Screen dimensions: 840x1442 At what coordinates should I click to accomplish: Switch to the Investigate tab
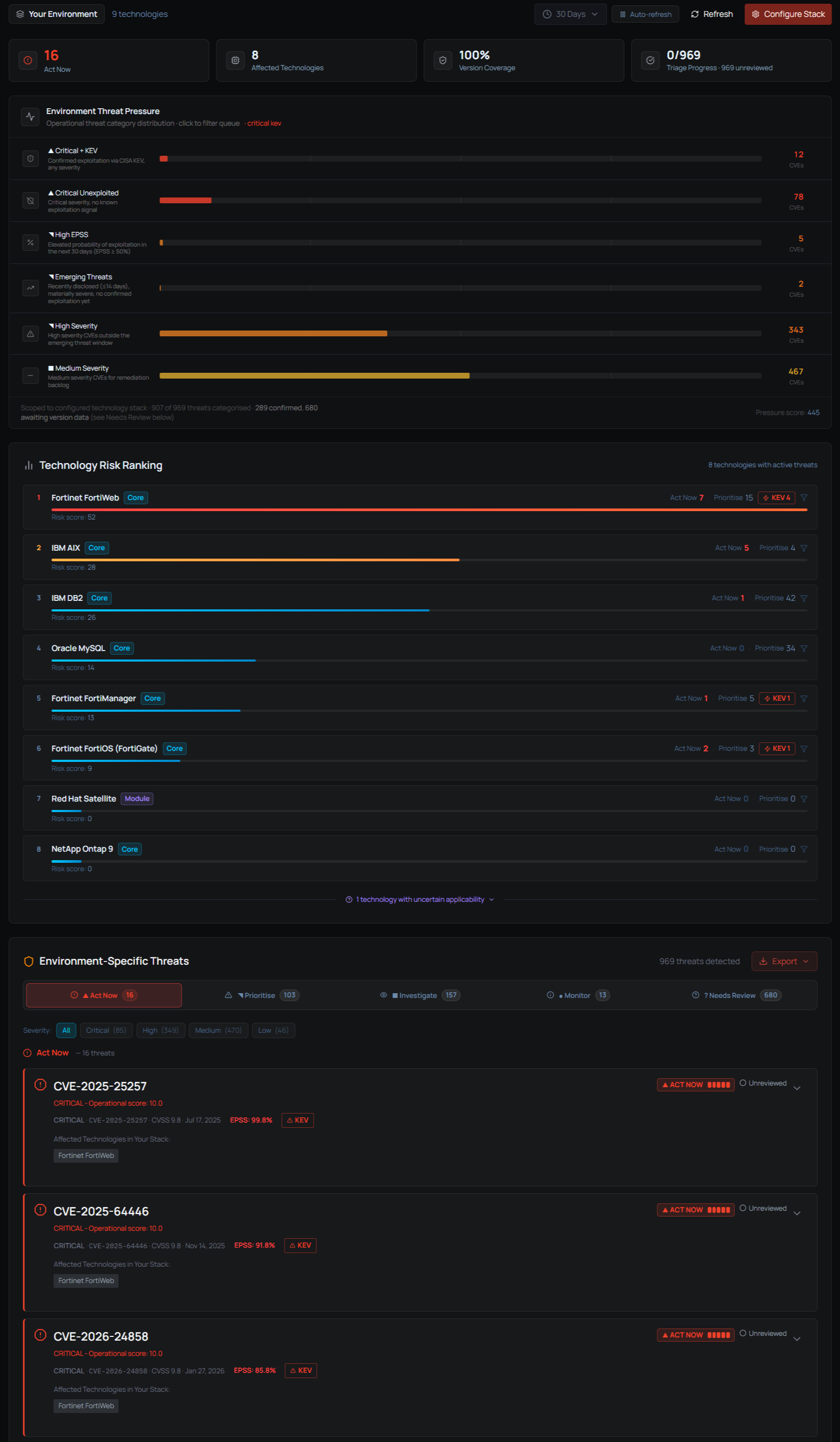click(x=420, y=996)
